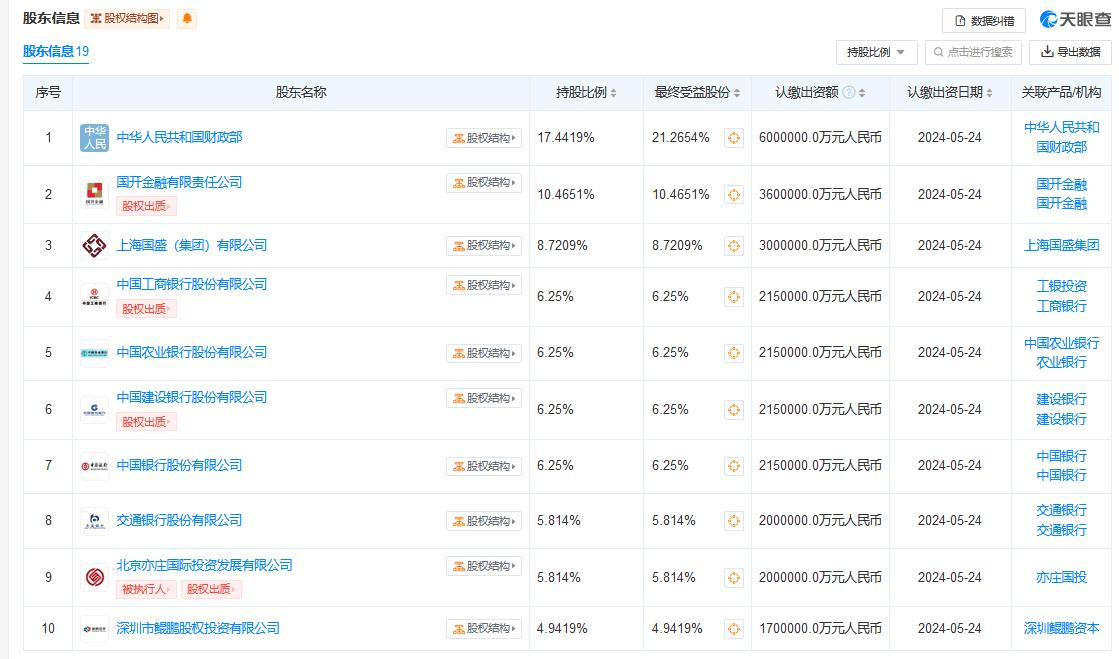Click the 天眼查 logo
Screen dimensions: 1119x659
1075,20
